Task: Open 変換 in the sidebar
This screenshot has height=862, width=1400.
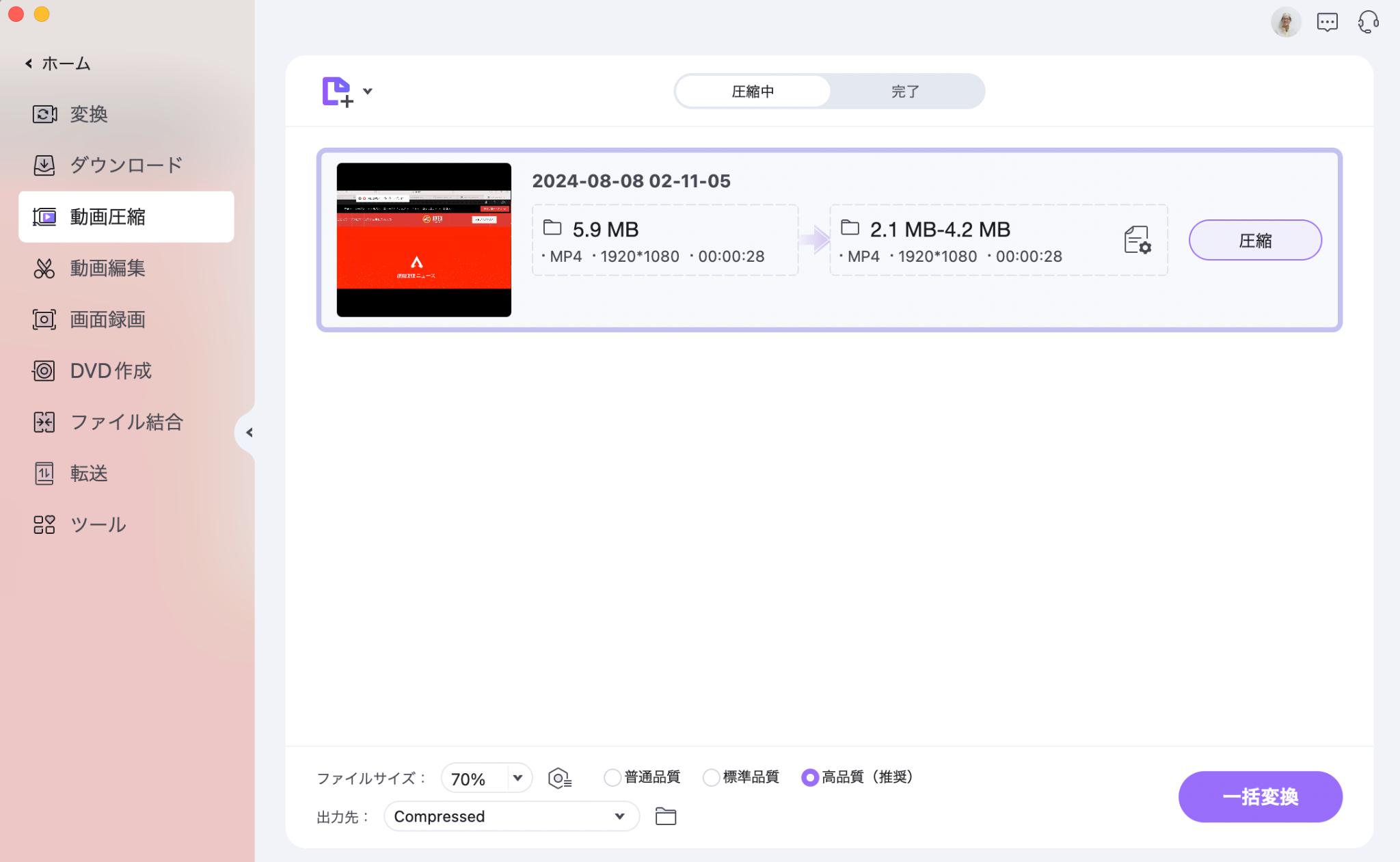Action: [126, 114]
